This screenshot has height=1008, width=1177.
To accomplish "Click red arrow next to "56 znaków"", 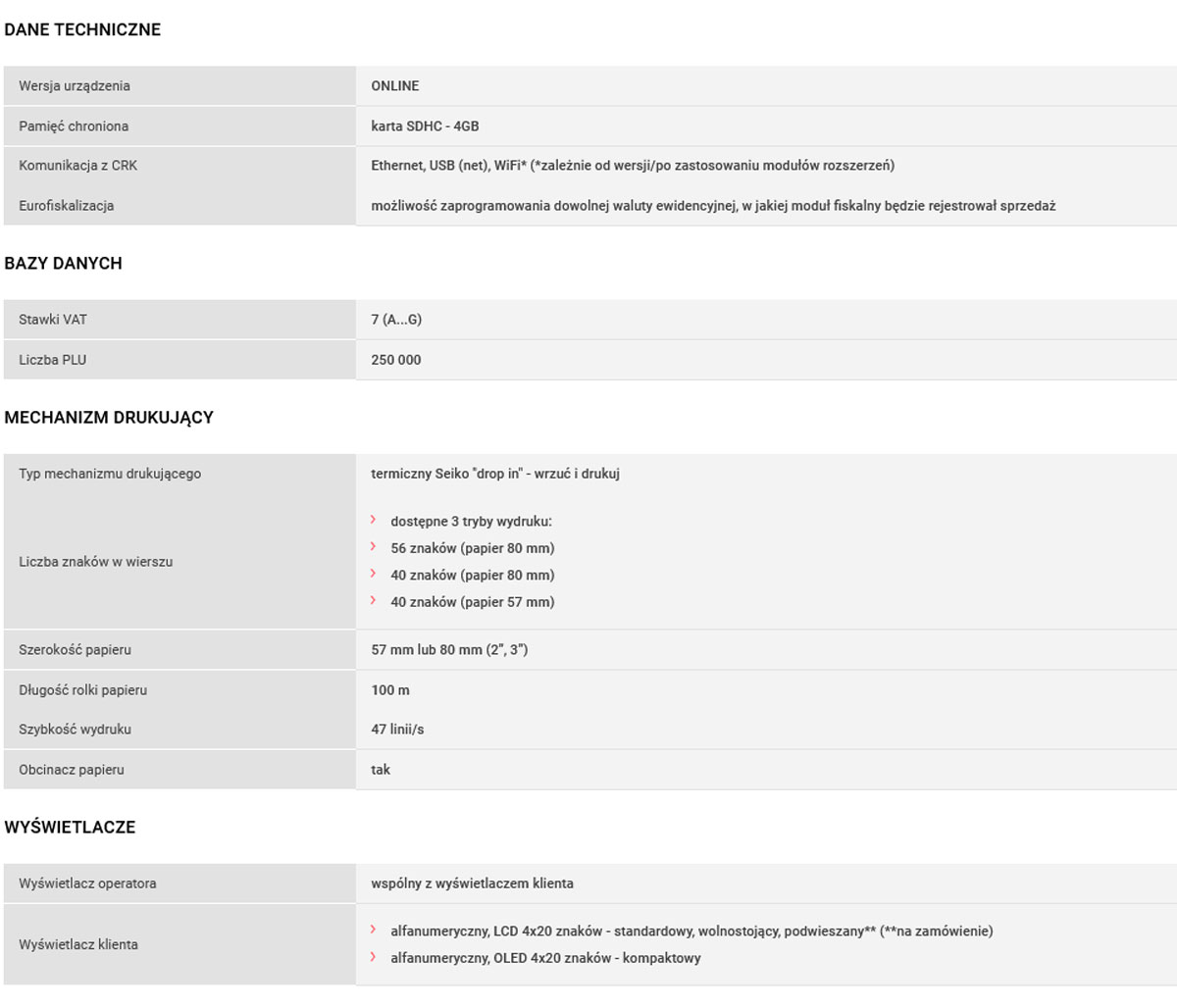I will [x=374, y=547].
